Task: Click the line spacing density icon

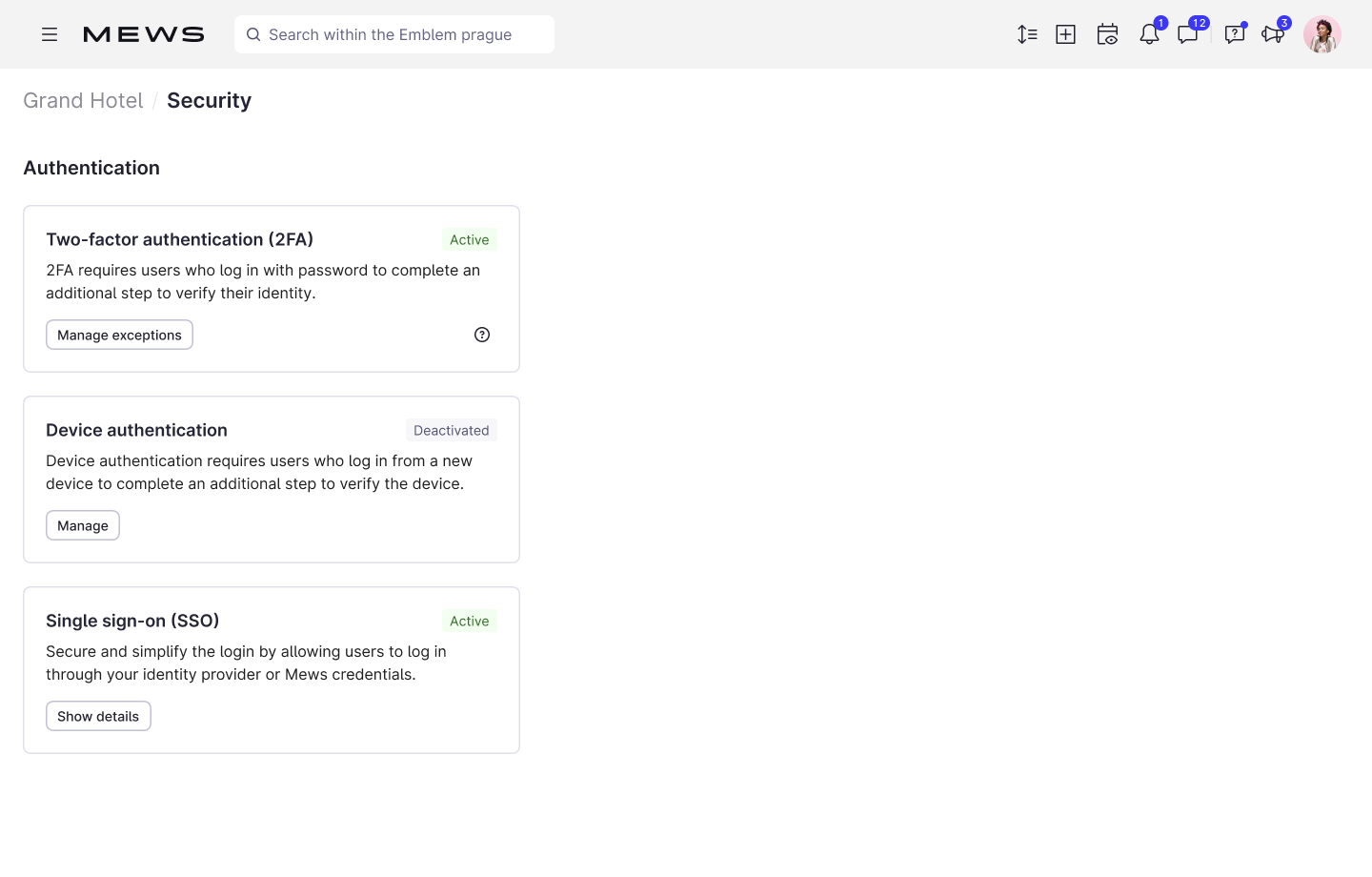Action: [x=1026, y=34]
